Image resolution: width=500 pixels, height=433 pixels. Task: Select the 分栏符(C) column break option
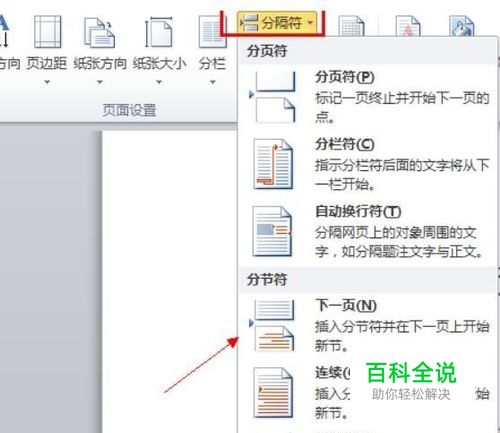[x=367, y=165]
